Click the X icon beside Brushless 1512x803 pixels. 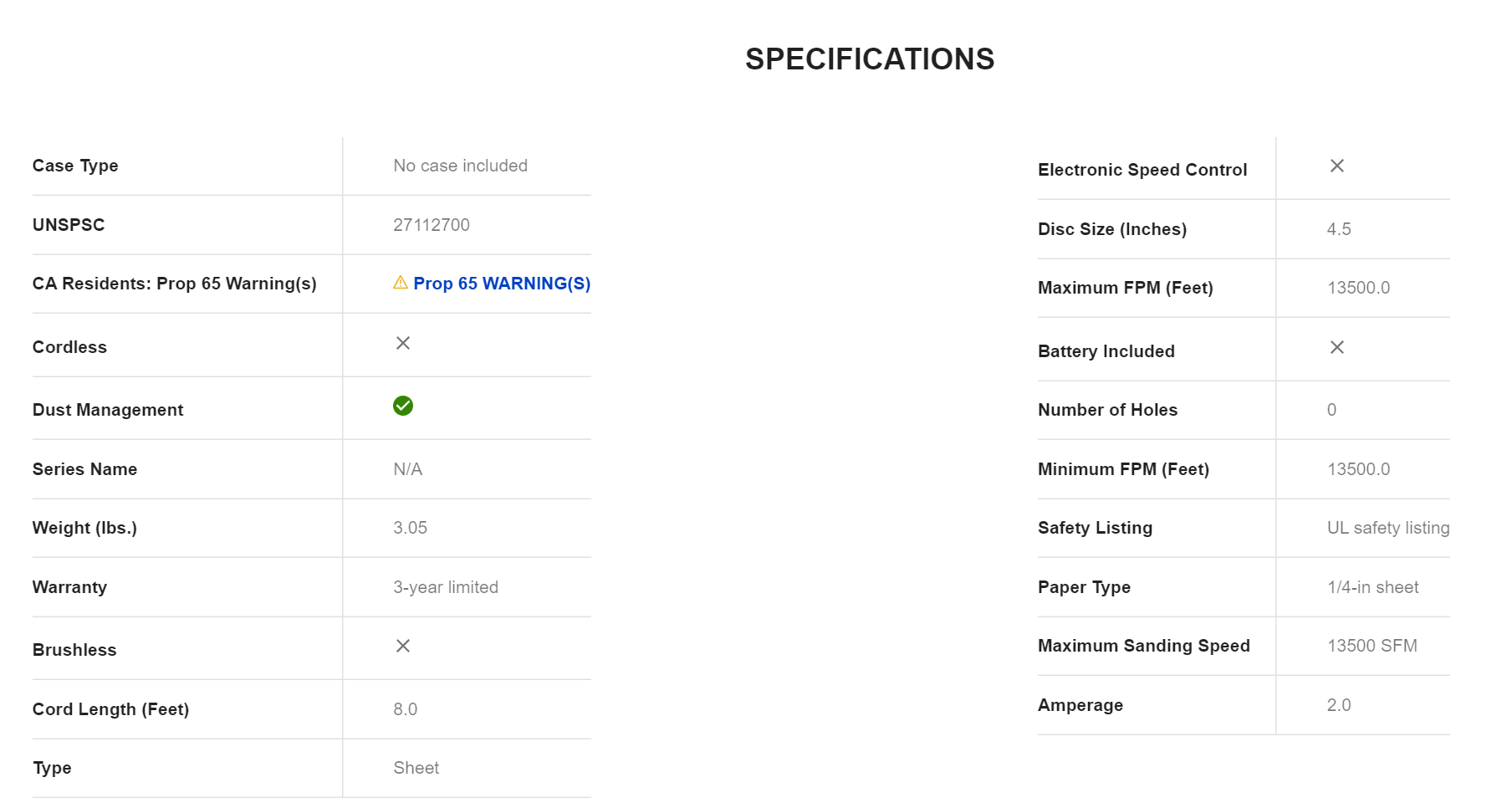click(403, 646)
